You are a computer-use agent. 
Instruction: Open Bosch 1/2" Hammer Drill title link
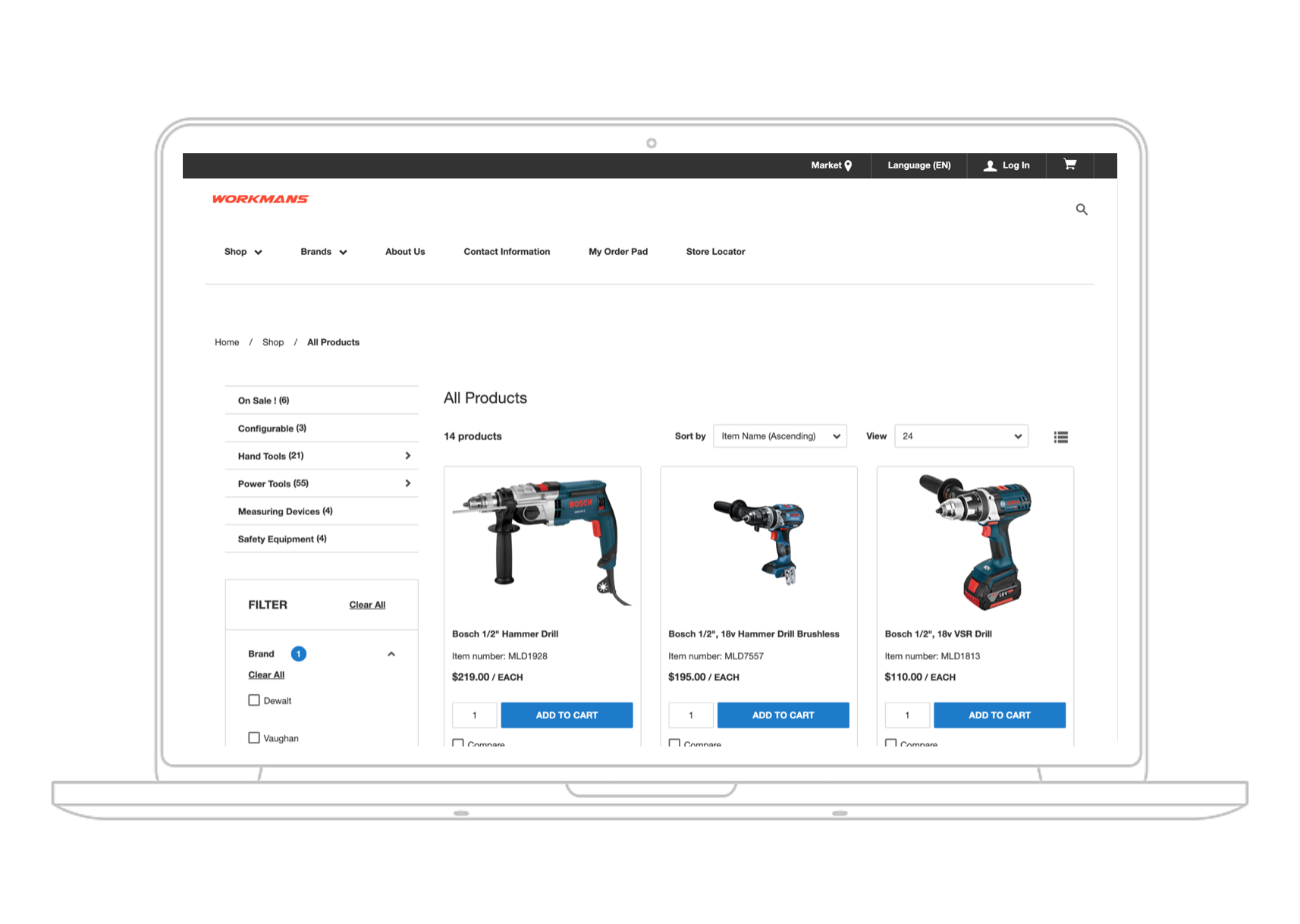(x=505, y=634)
